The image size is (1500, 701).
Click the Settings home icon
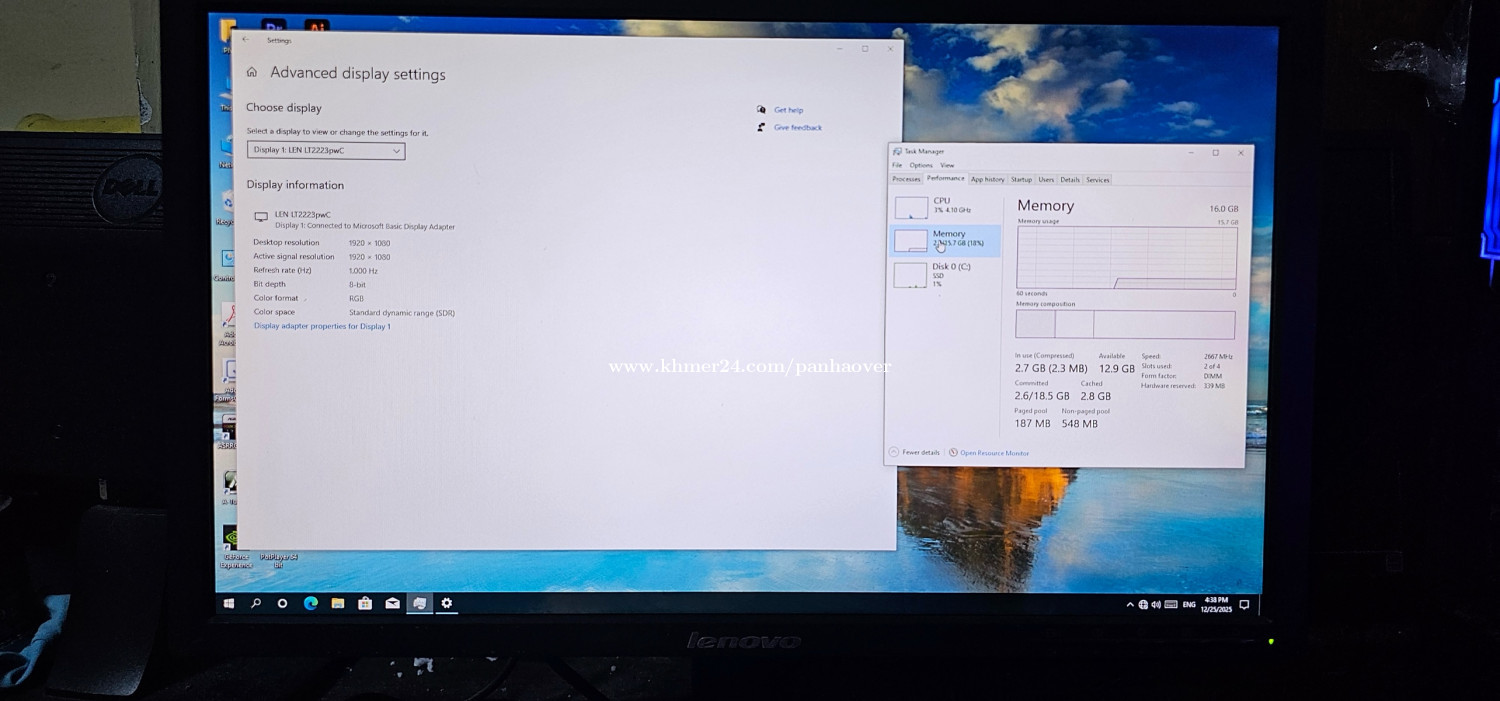point(252,73)
